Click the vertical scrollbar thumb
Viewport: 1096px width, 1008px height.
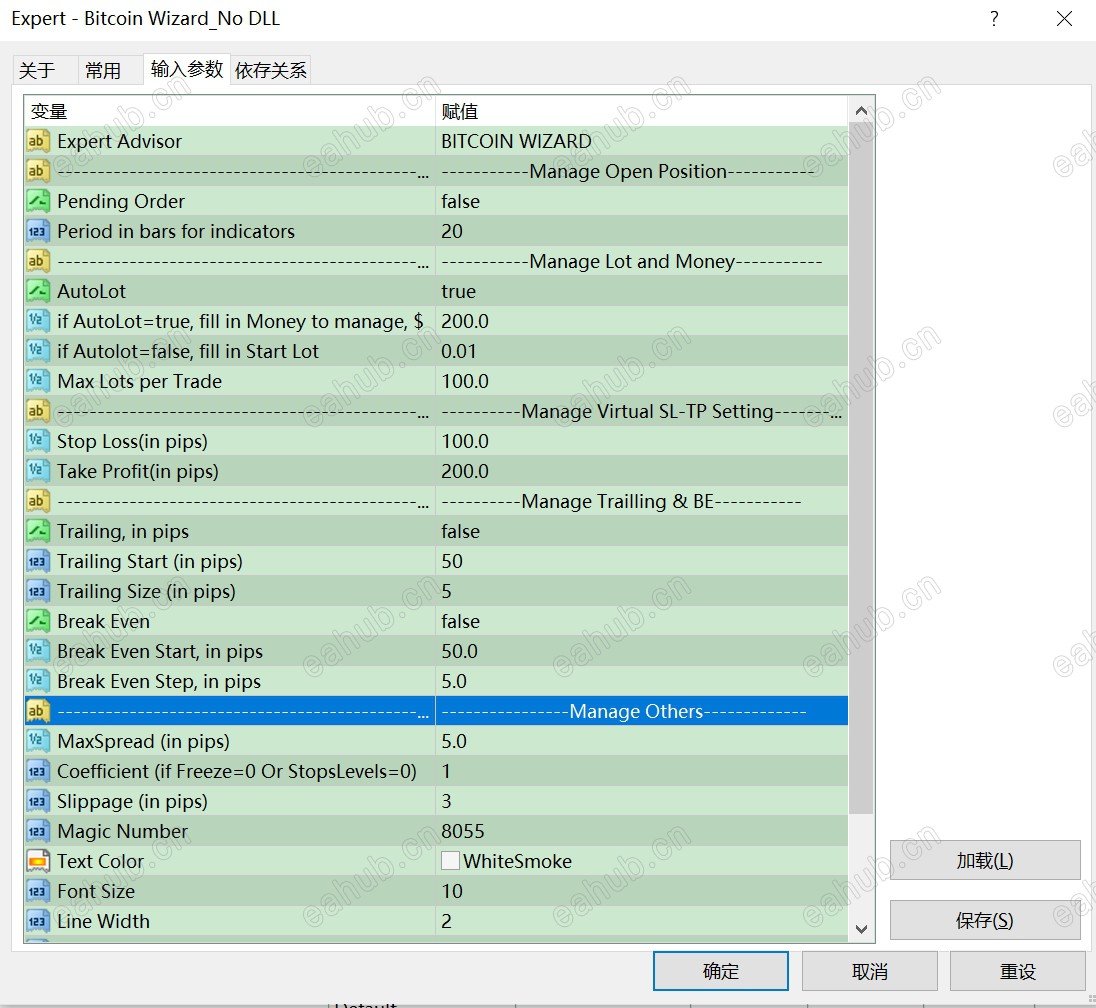(861, 468)
